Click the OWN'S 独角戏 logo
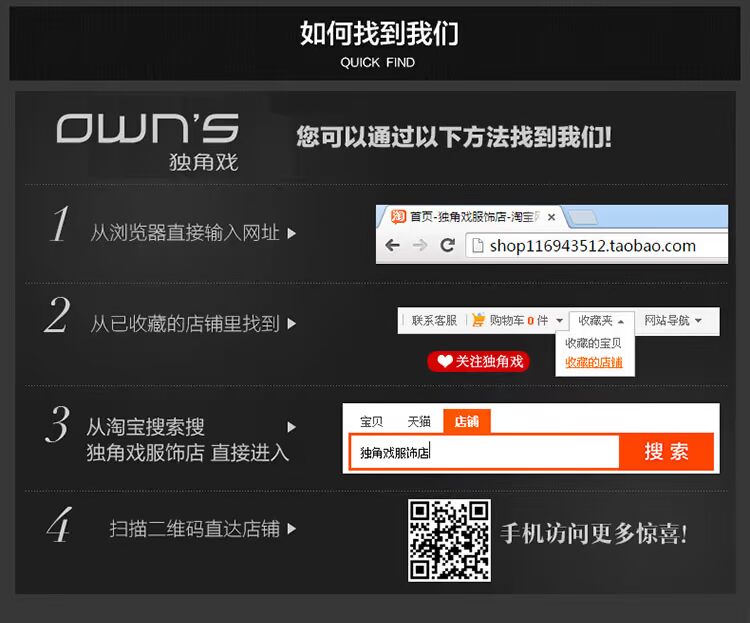This screenshot has height=623, width=750. click(x=148, y=142)
